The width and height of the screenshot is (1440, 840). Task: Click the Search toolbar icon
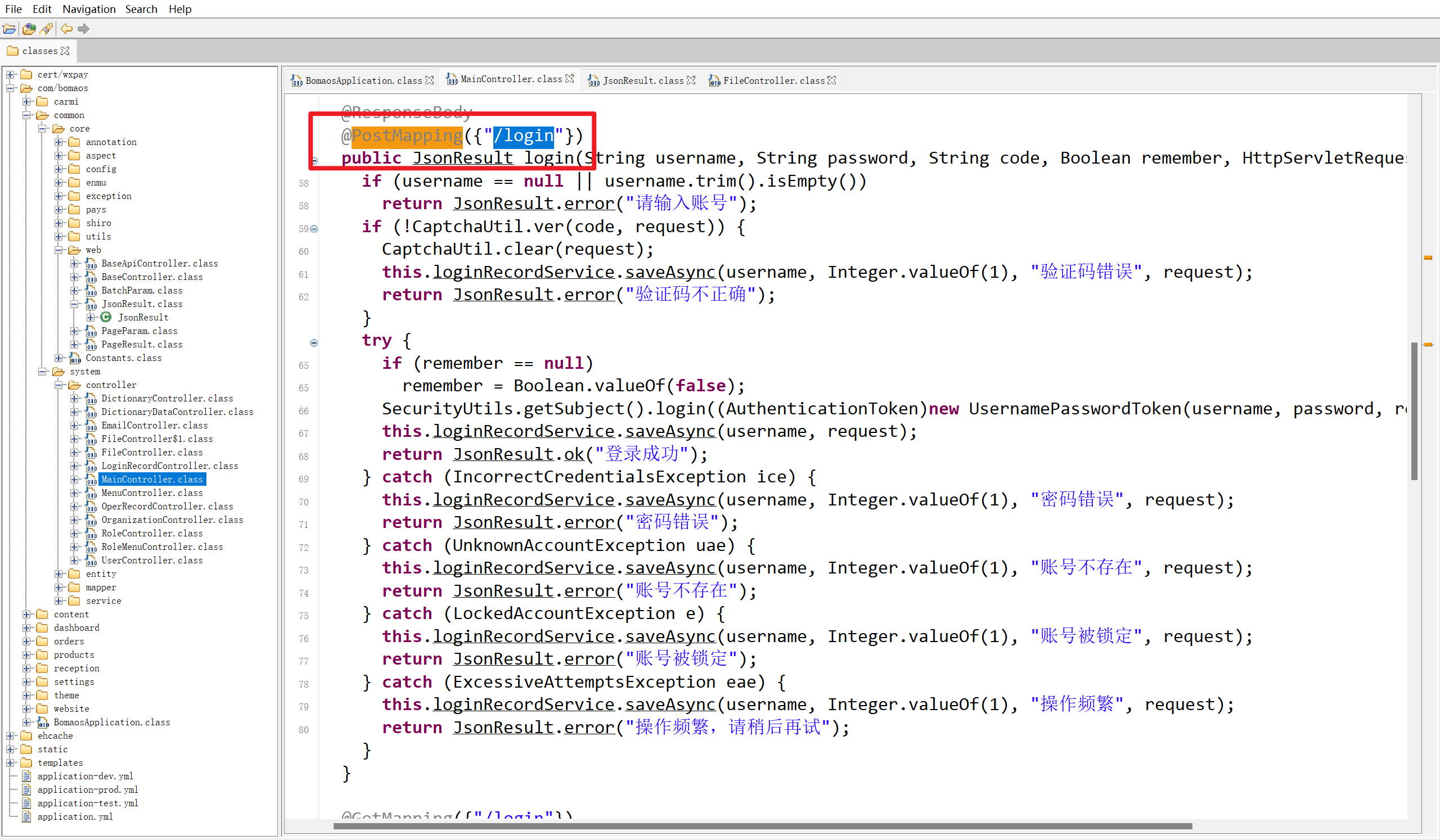pos(47,29)
